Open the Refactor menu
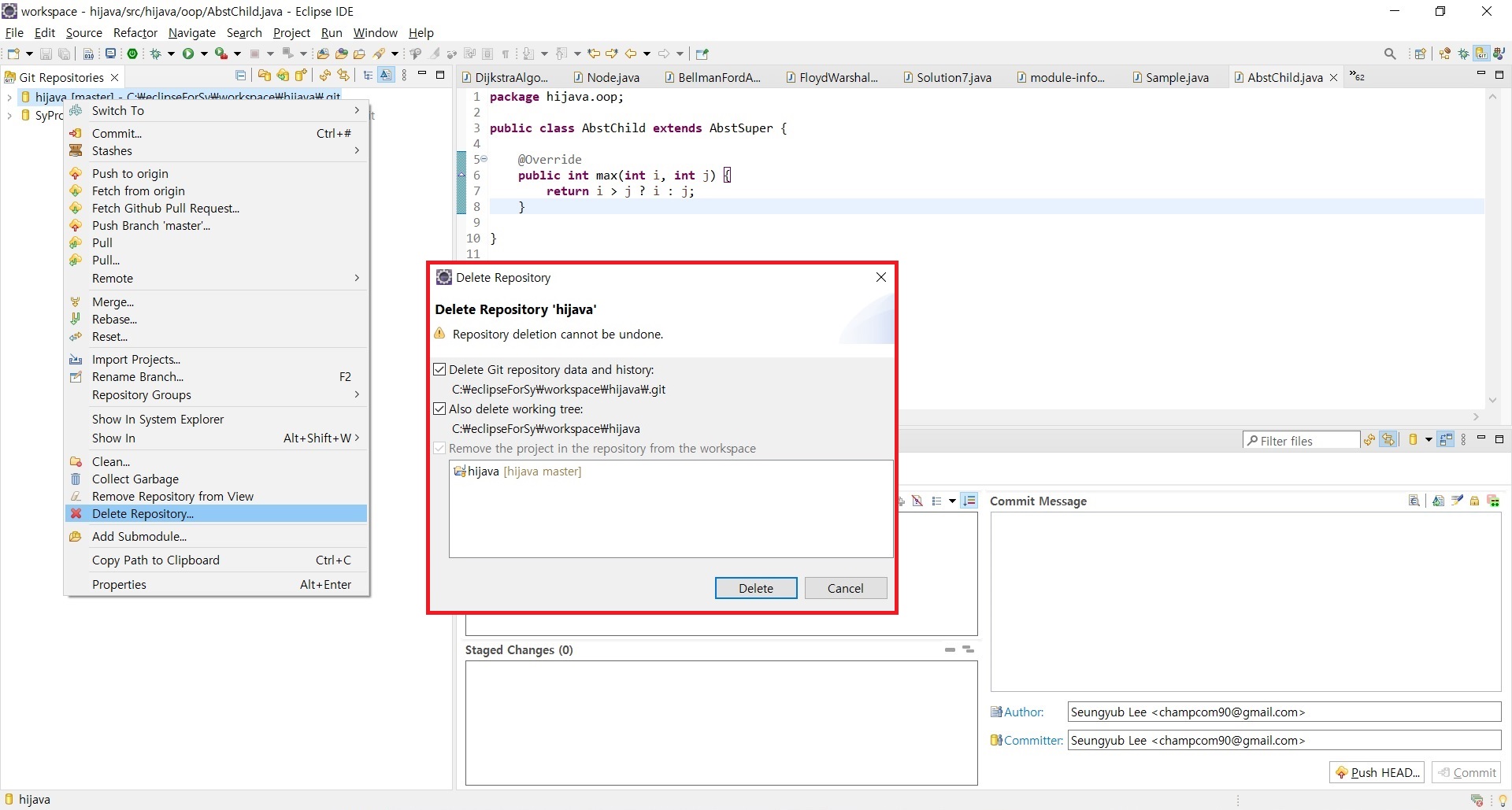 click(135, 32)
